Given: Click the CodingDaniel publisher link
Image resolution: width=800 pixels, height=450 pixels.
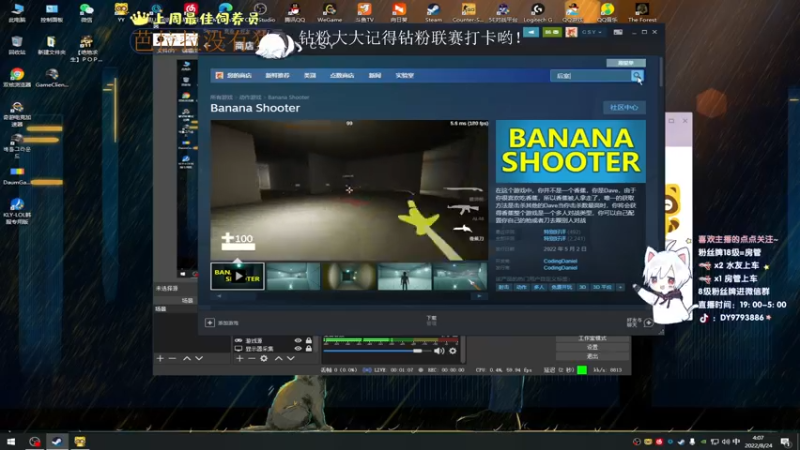Looking at the screenshot, I should pos(560,267).
